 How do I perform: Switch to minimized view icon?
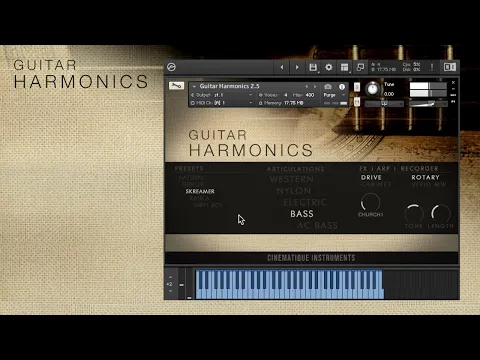[x=360, y=67]
